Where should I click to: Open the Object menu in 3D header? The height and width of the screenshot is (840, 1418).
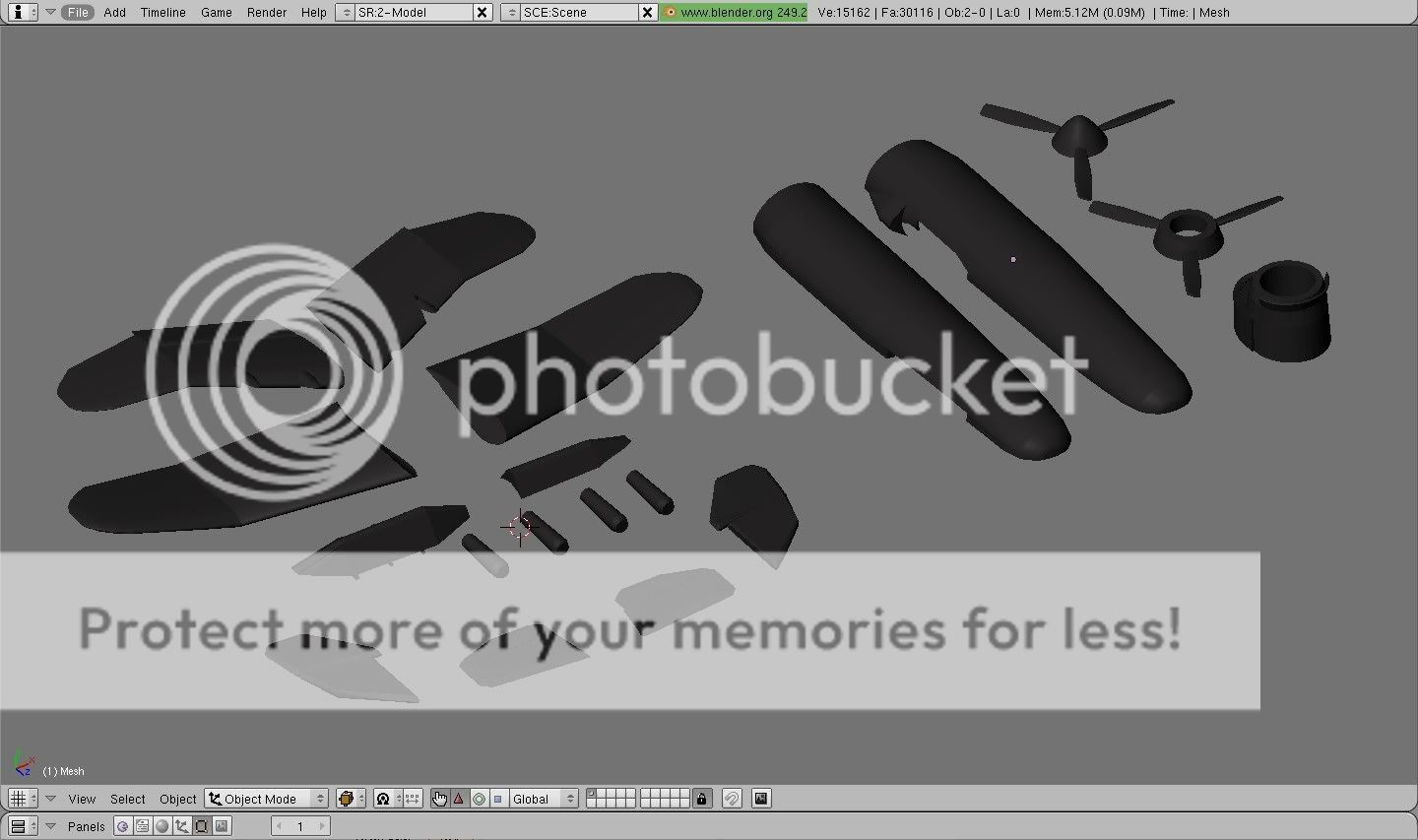[x=178, y=799]
